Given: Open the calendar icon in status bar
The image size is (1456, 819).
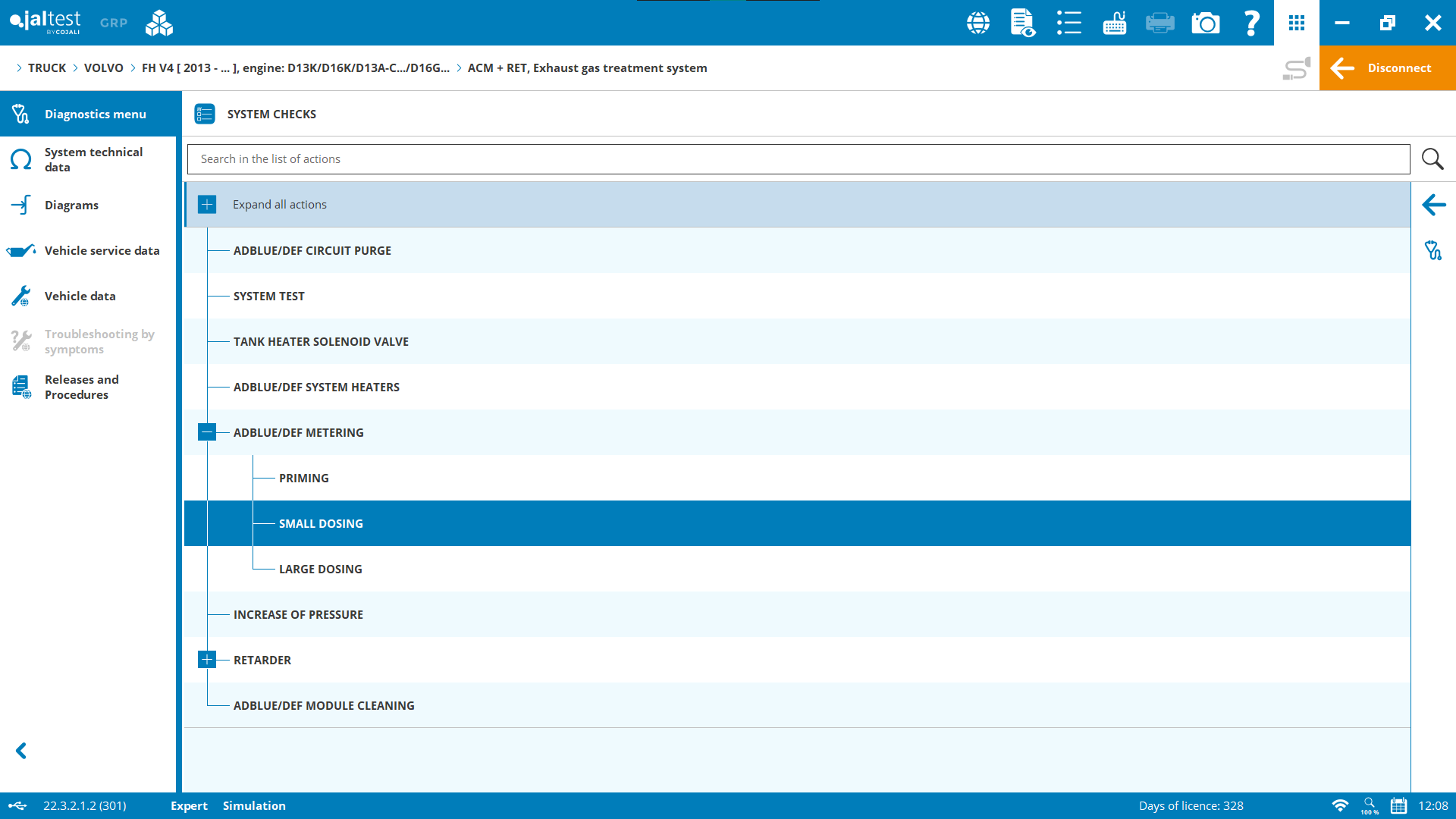Looking at the screenshot, I should 1398,805.
